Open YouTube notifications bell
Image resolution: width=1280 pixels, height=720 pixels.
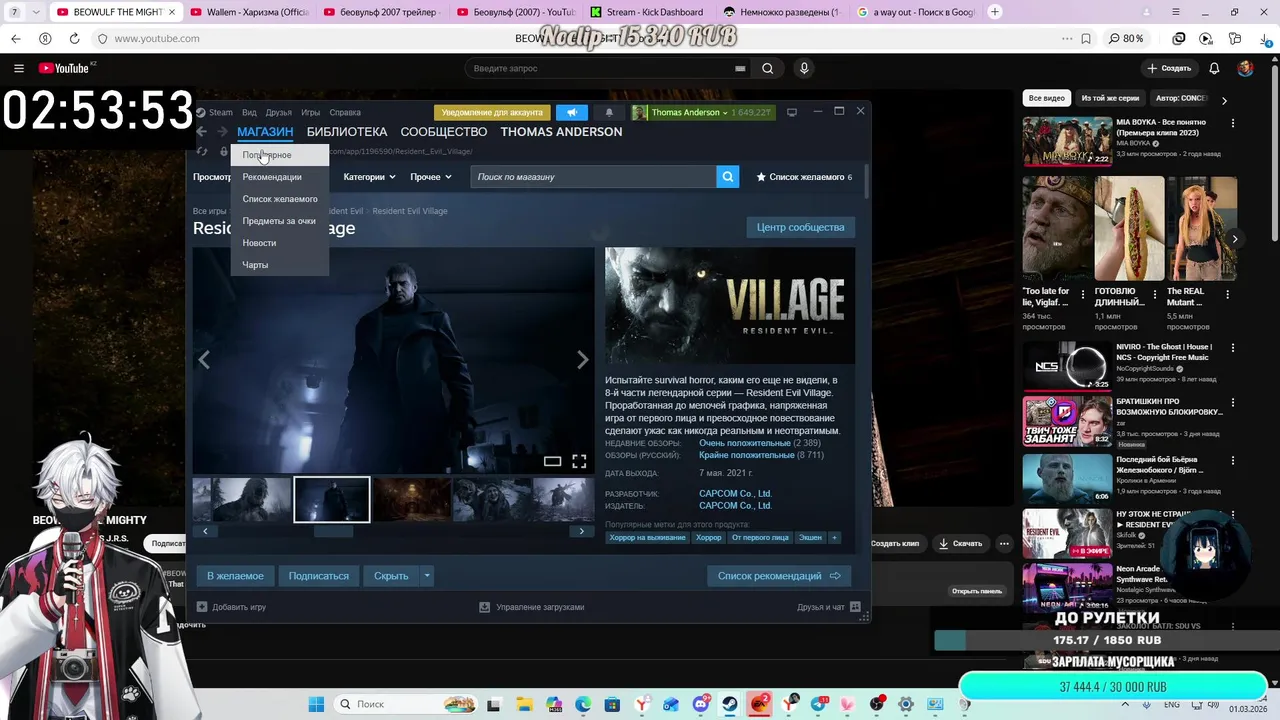[1214, 68]
